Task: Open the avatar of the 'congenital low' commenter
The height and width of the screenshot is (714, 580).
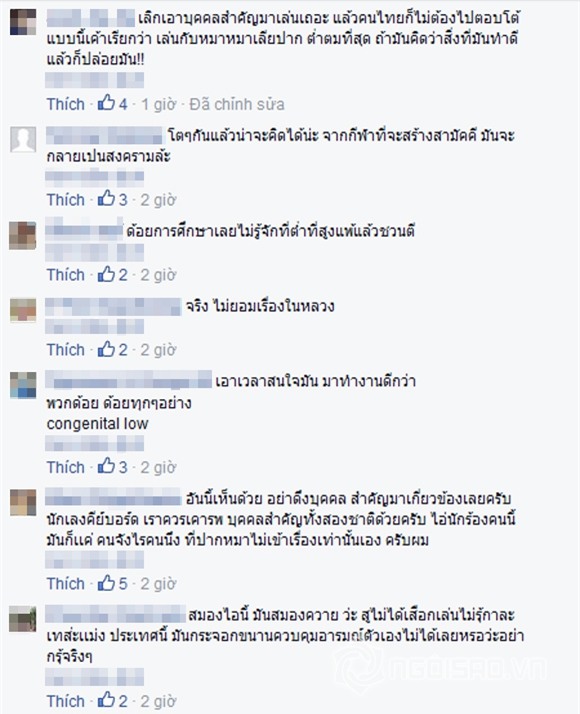Action: click(x=23, y=385)
